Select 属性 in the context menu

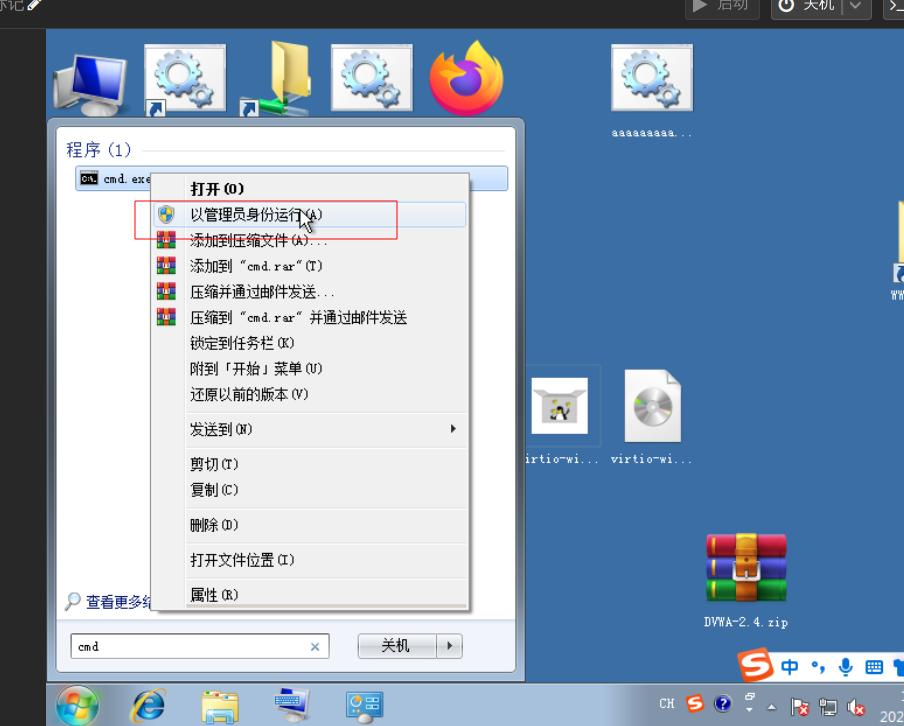coord(214,595)
